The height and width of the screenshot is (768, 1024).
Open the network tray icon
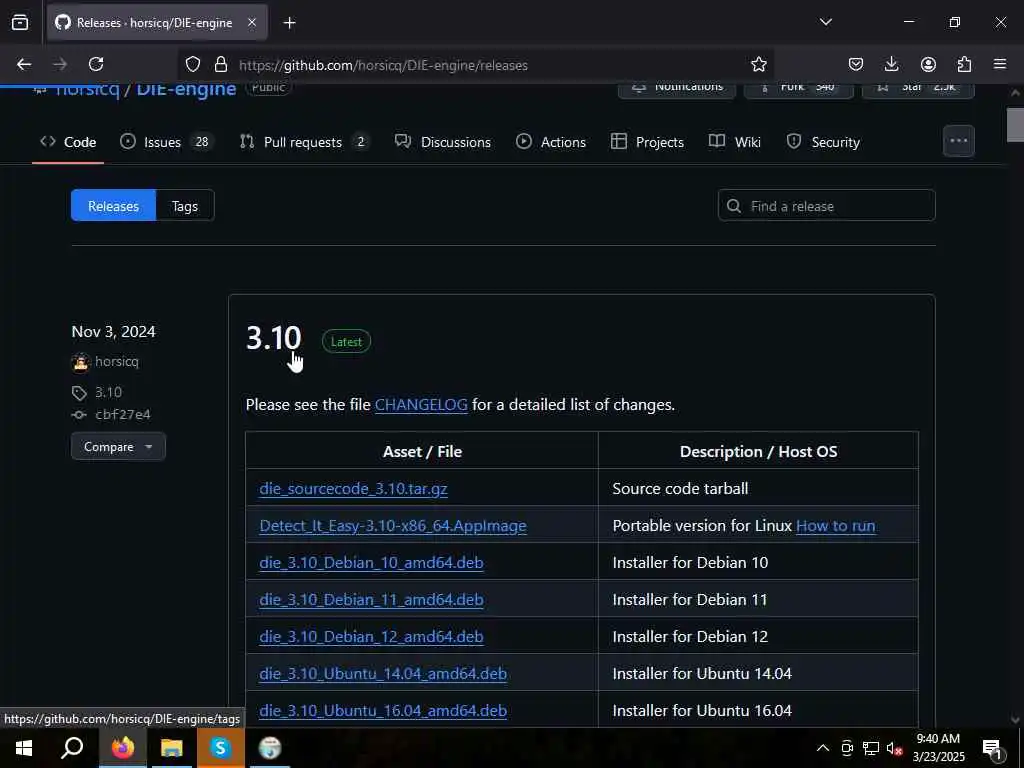pos(871,748)
